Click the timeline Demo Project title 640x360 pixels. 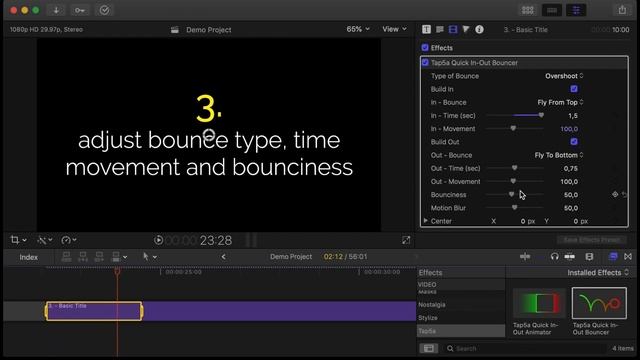(x=291, y=257)
